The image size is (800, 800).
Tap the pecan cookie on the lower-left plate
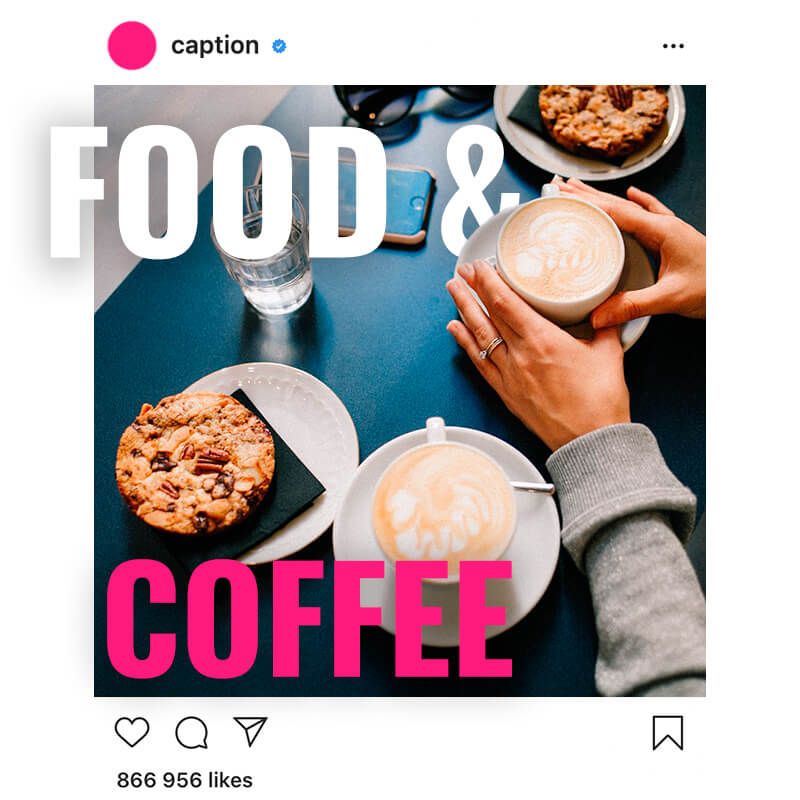pyautogui.click(x=195, y=462)
